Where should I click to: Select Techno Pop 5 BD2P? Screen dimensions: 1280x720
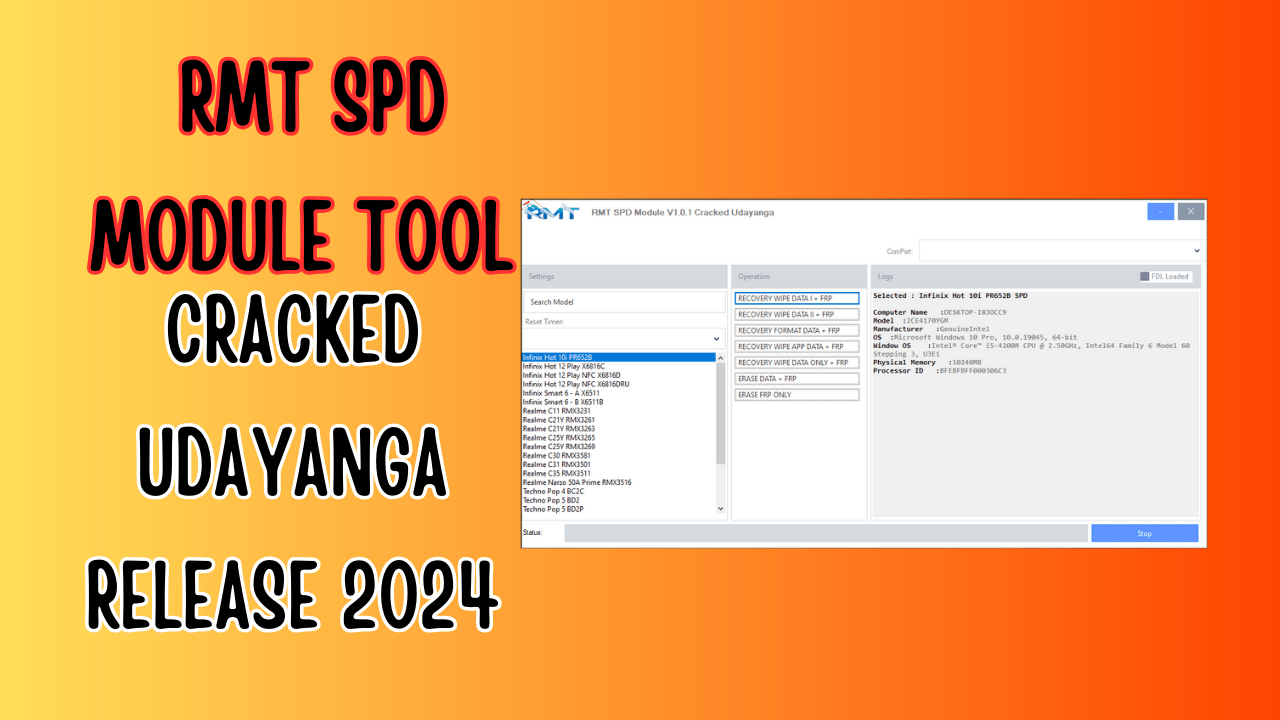click(x=619, y=510)
